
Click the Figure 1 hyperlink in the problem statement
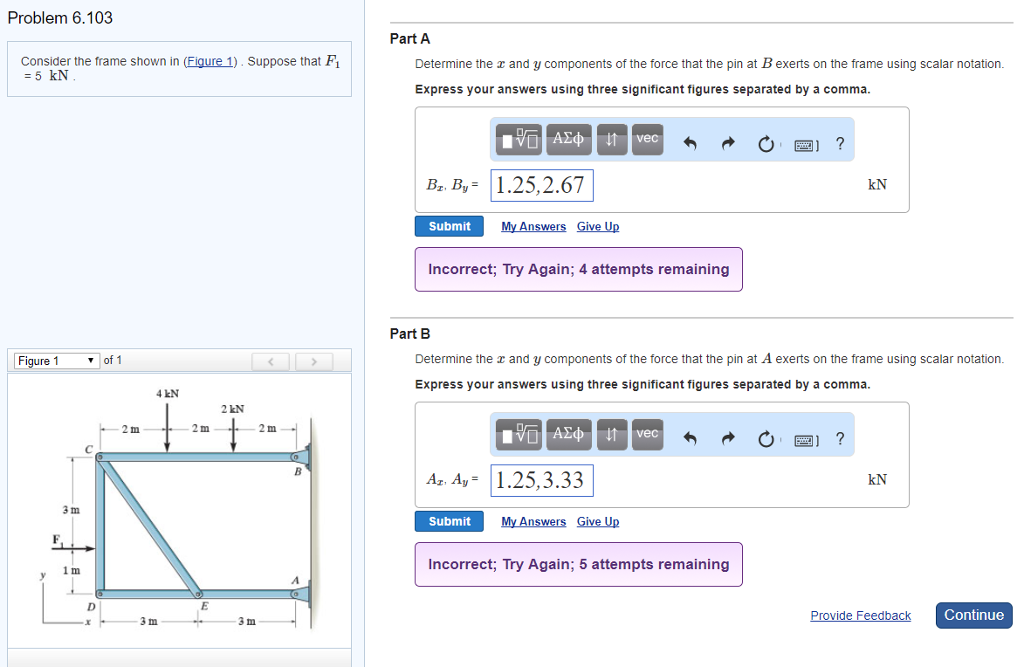tap(210, 61)
